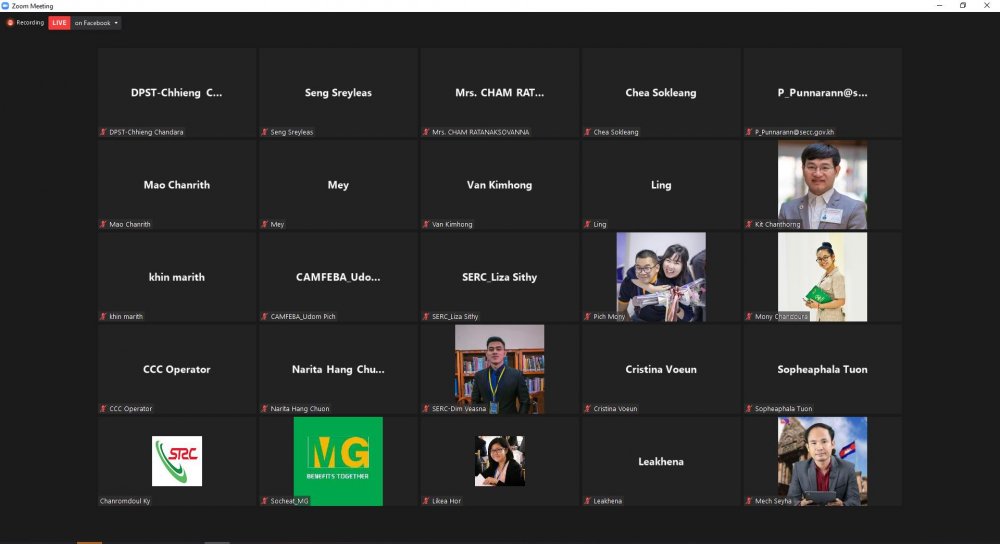
Task: Click CCC Operator's muted mic icon
Action: click(103, 409)
